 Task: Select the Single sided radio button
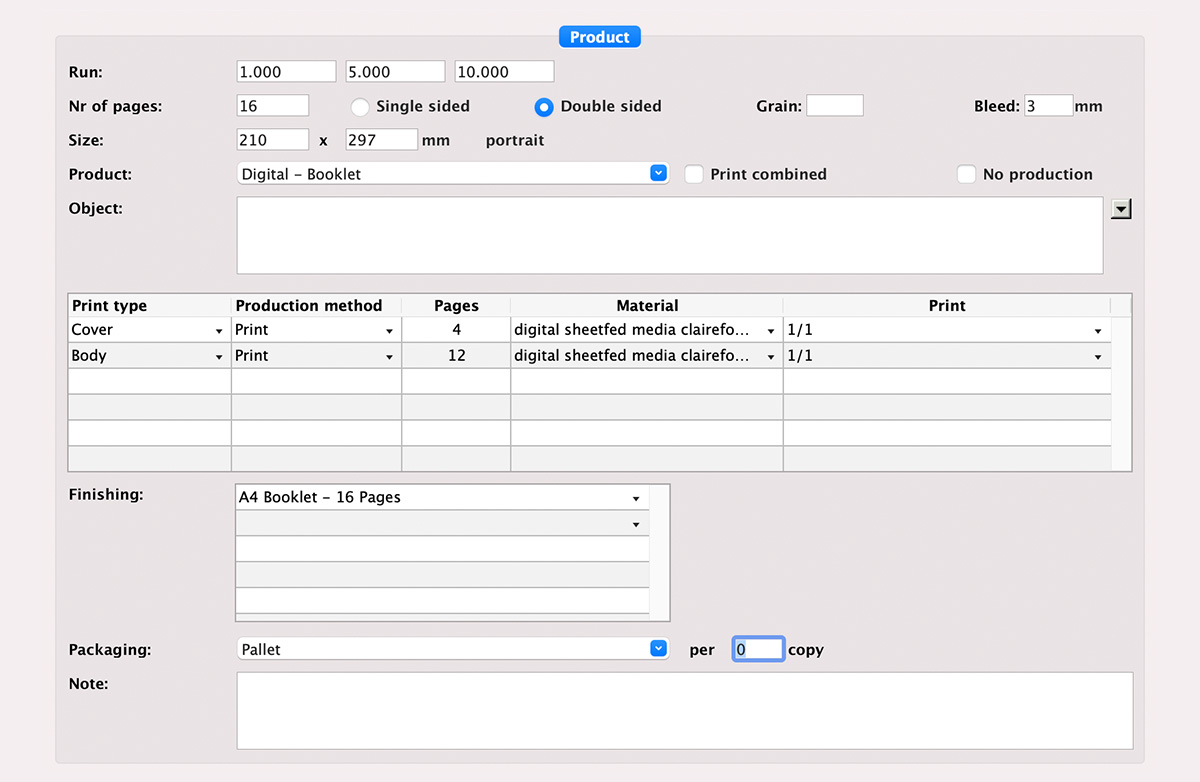[360, 106]
